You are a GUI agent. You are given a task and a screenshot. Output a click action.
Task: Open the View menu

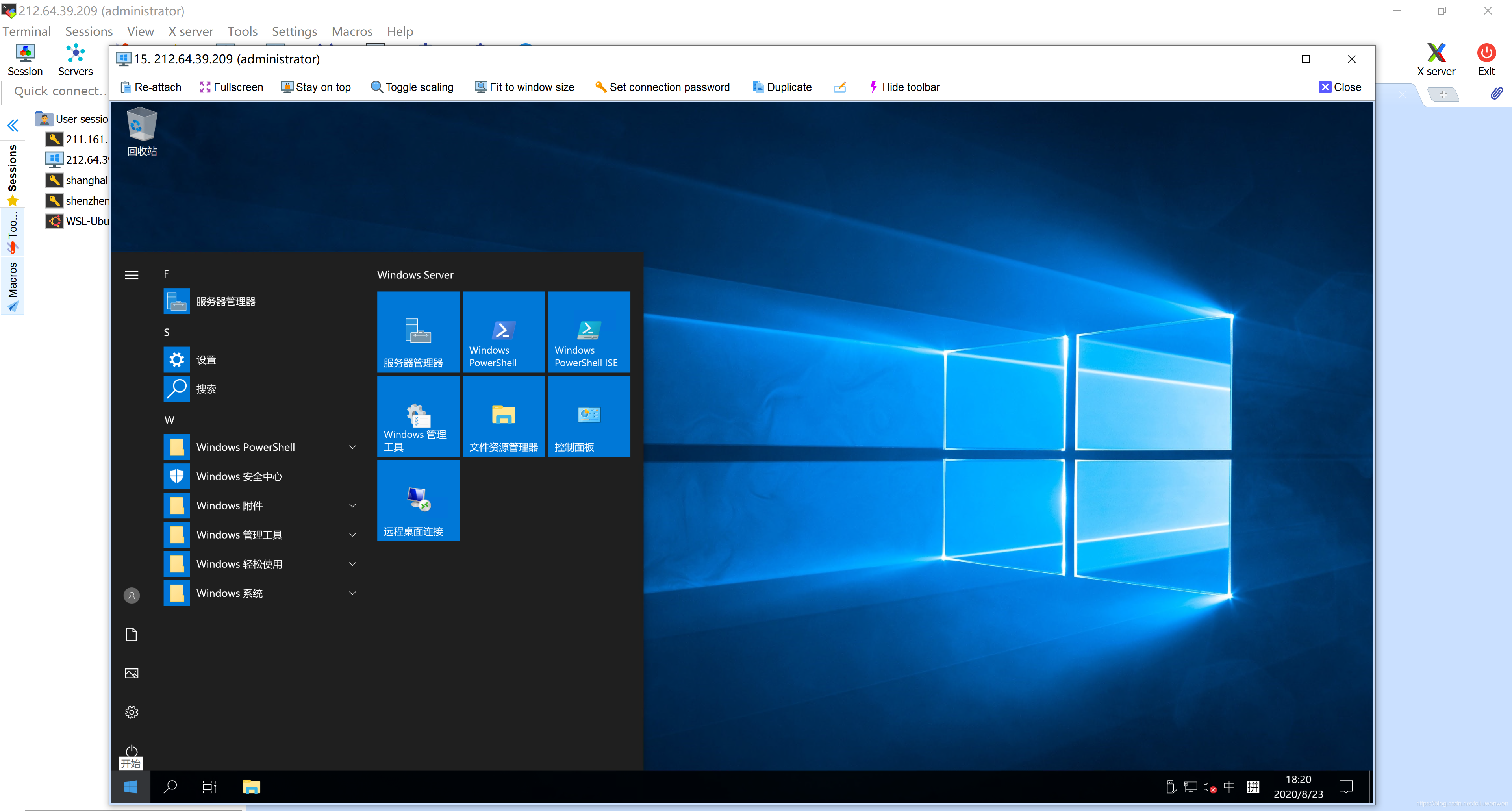click(140, 31)
